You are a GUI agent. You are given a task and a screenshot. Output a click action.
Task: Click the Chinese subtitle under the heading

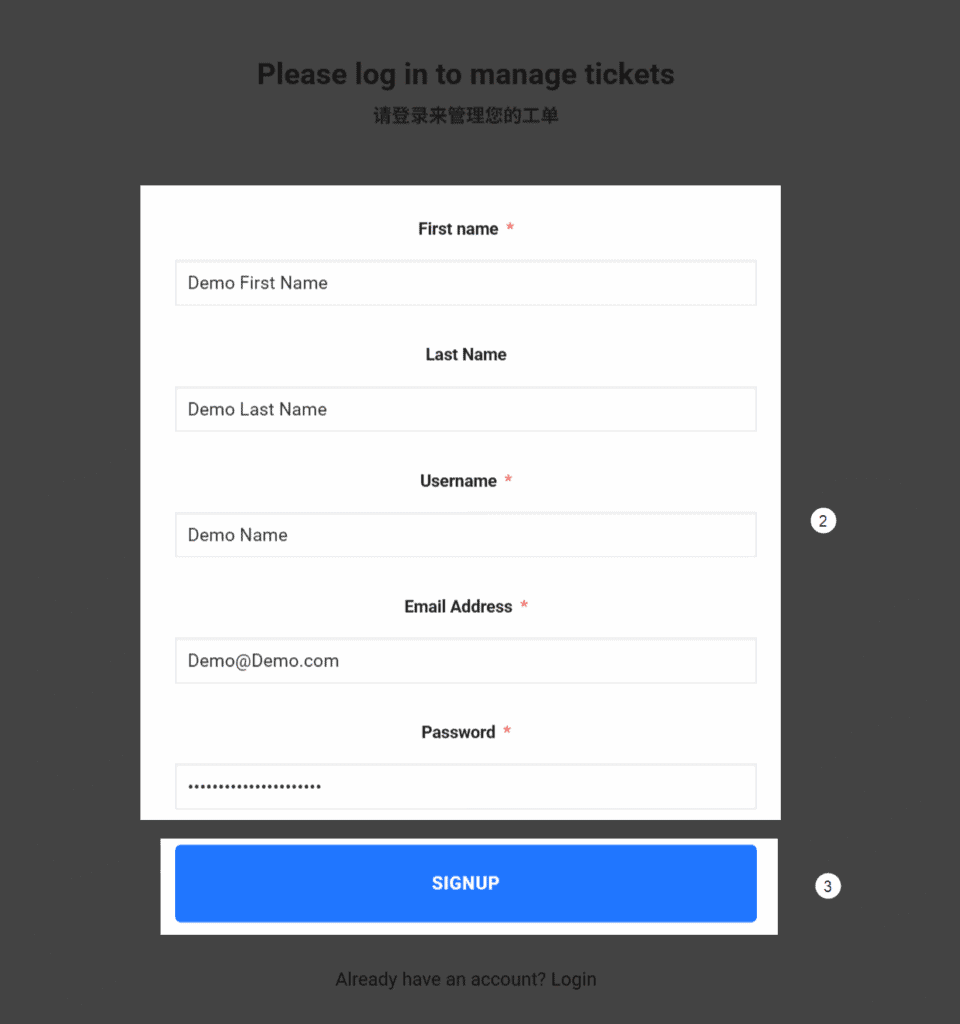click(x=465, y=116)
